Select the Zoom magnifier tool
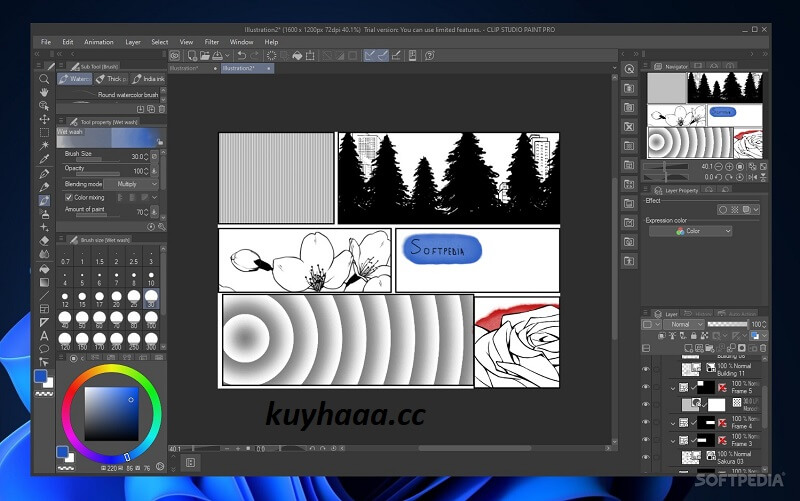Screen dimensions: 800x501 point(44,79)
